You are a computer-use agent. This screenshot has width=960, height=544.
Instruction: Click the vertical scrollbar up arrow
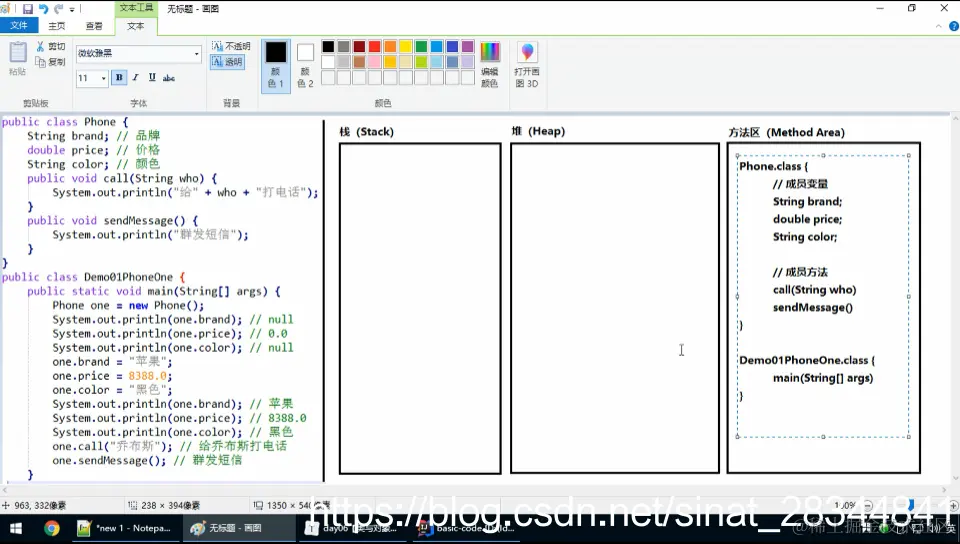point(954,119)
